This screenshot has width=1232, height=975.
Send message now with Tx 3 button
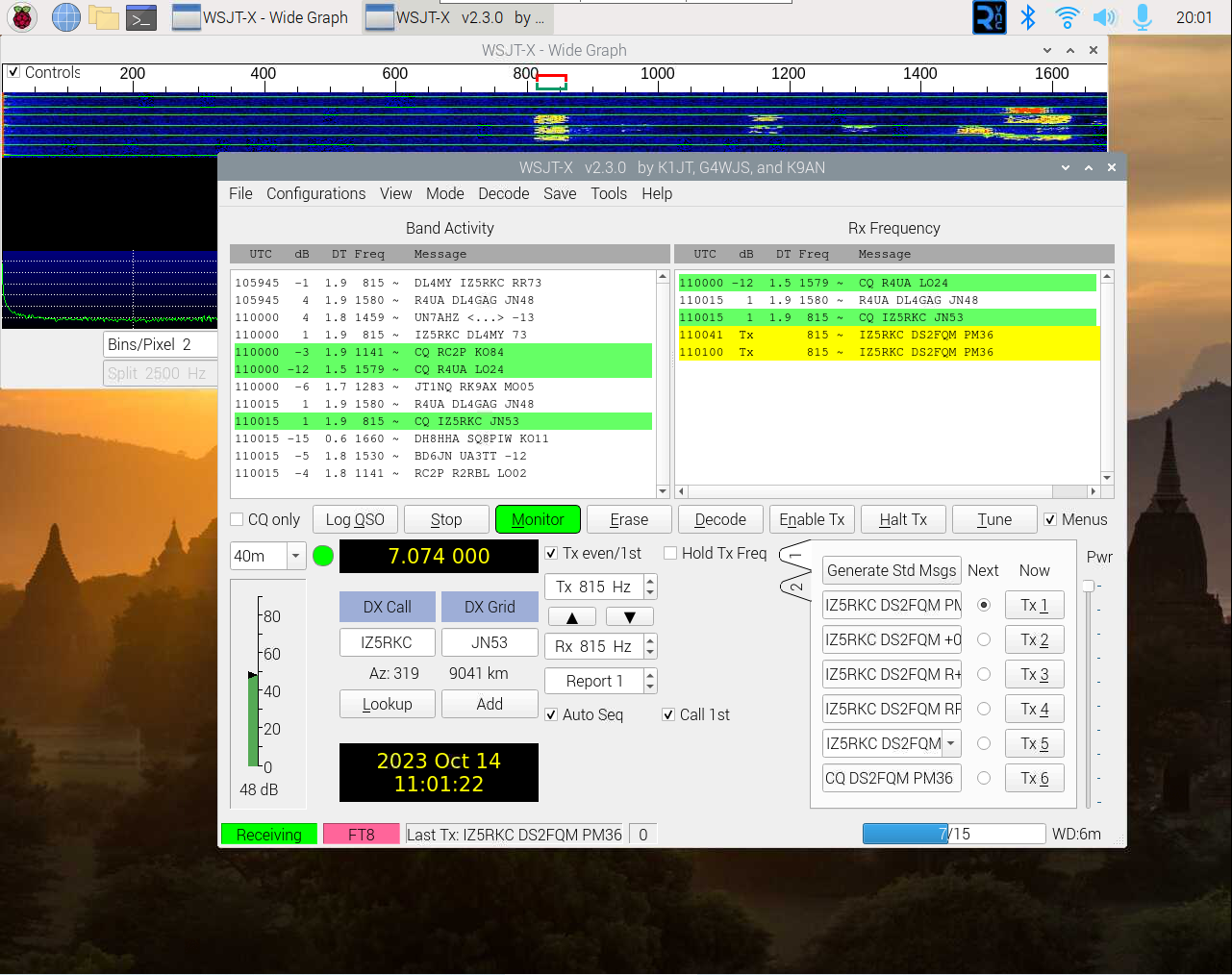coord(1035,674)
